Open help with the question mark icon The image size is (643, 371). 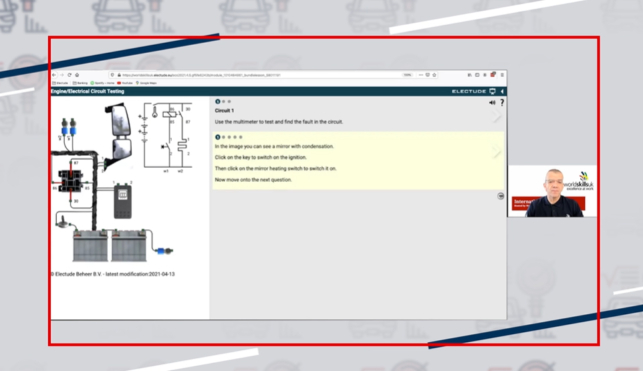[502, 102]
